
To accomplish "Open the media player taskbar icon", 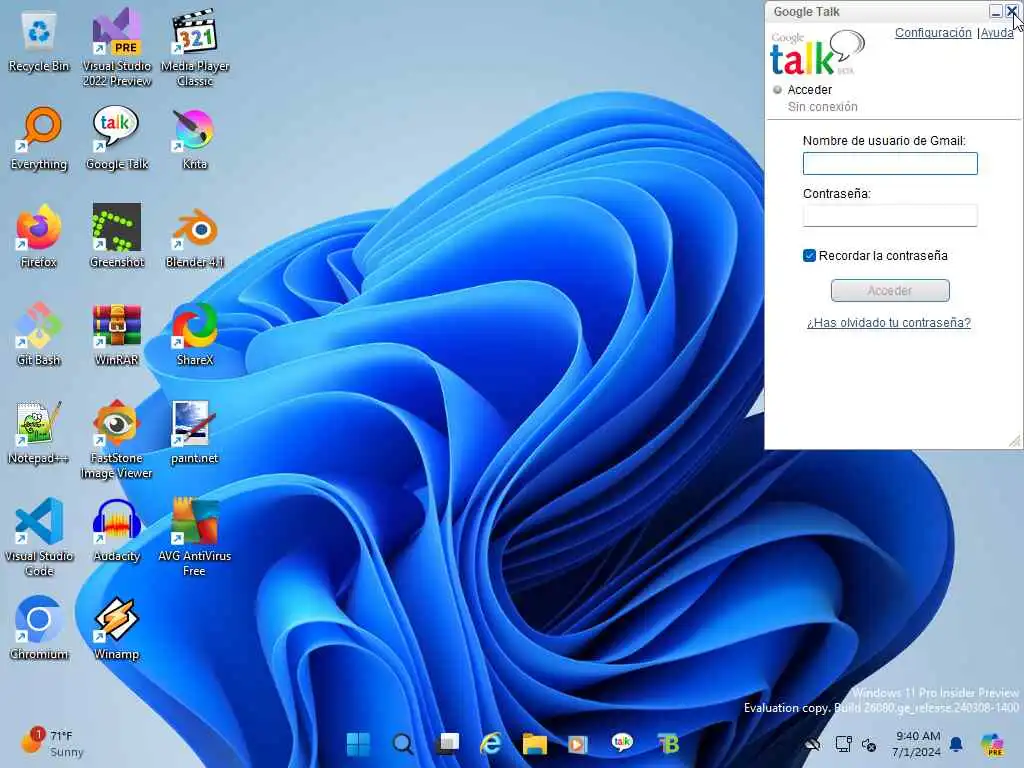I will pyautogui.click(x=578, y=744).
